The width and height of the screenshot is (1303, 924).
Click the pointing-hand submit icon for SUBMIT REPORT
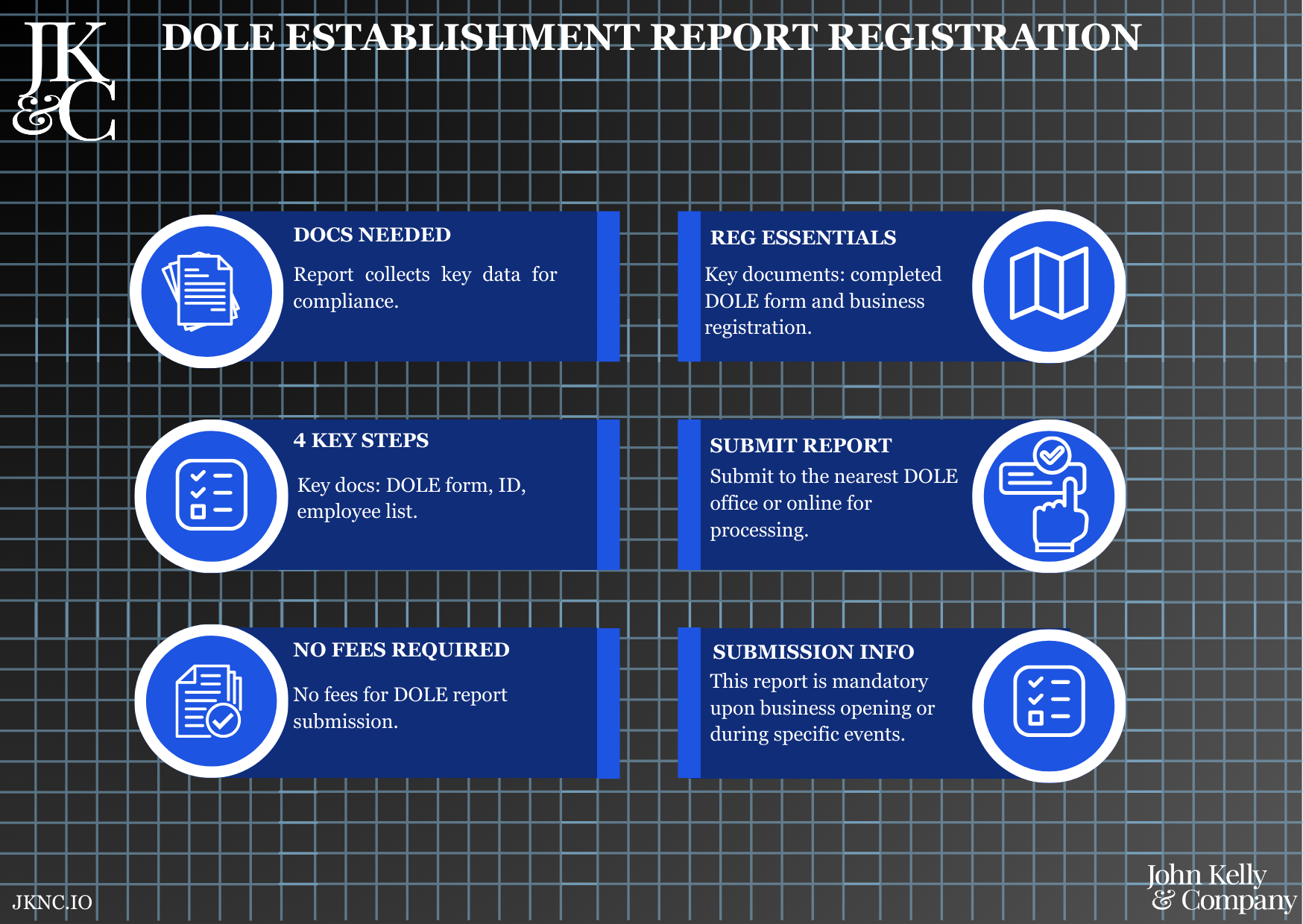[x=1048, y=496]
